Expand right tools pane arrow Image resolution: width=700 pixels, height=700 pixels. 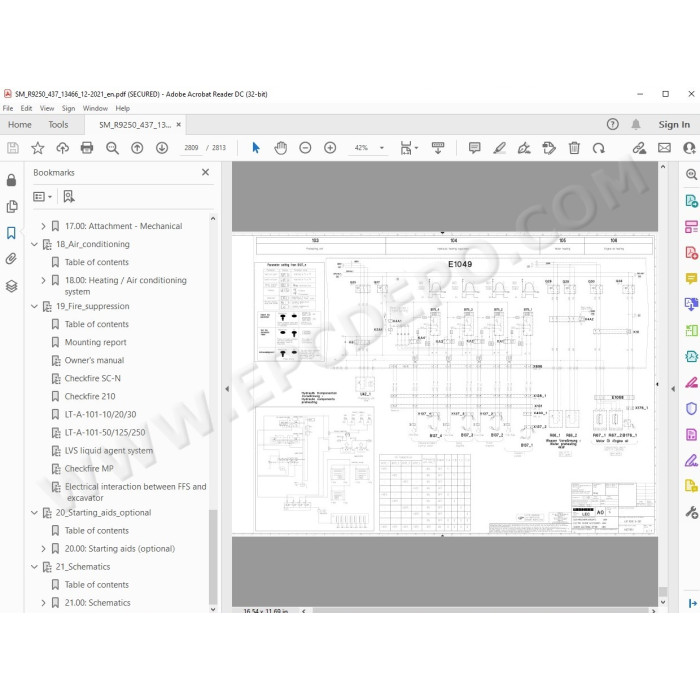coord(673,389)
